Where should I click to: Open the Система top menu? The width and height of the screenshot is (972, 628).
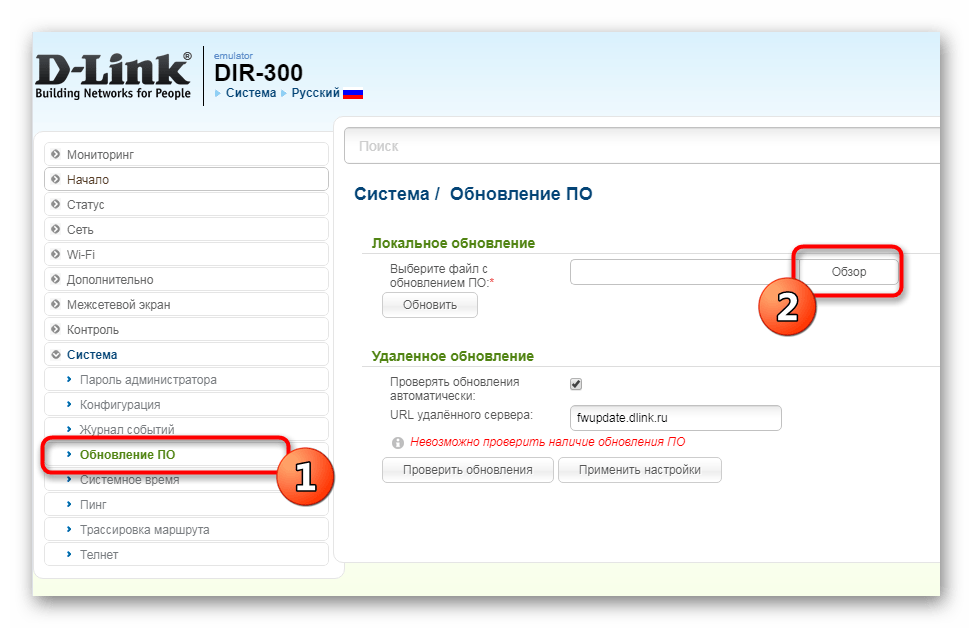pyautogui.click(x=250, y=93)
